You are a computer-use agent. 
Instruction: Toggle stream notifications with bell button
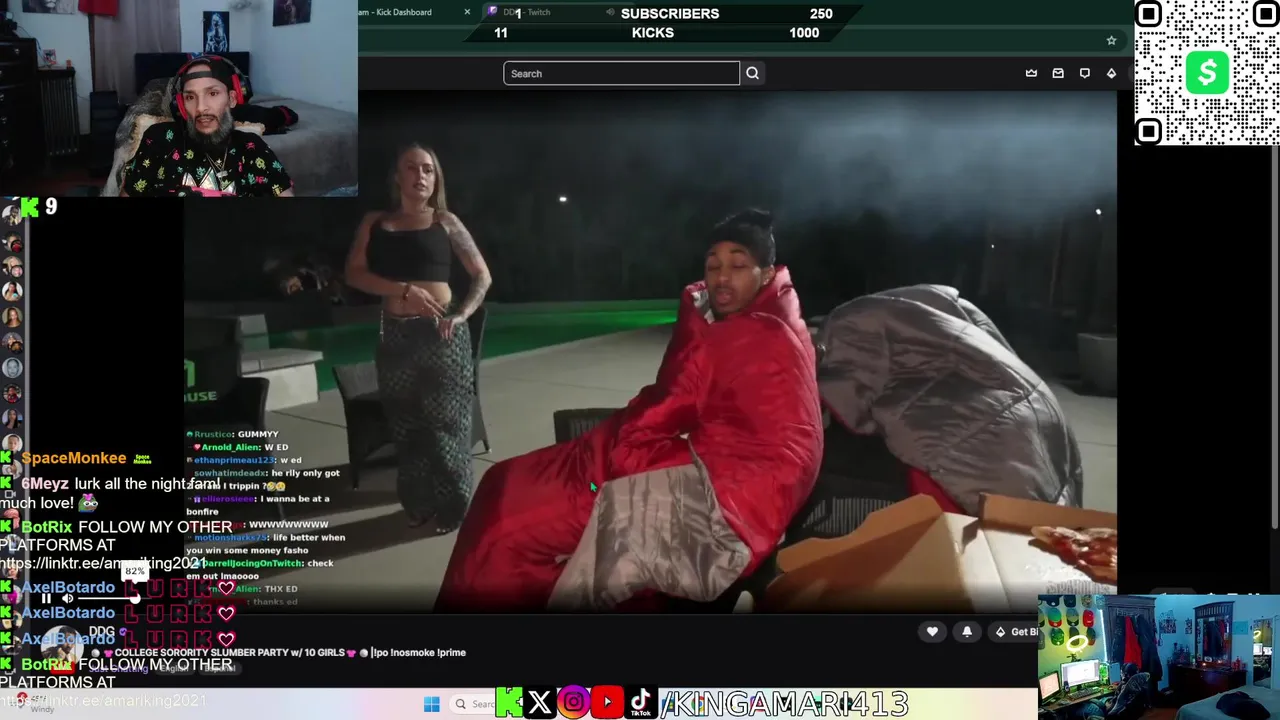point(967,631)
